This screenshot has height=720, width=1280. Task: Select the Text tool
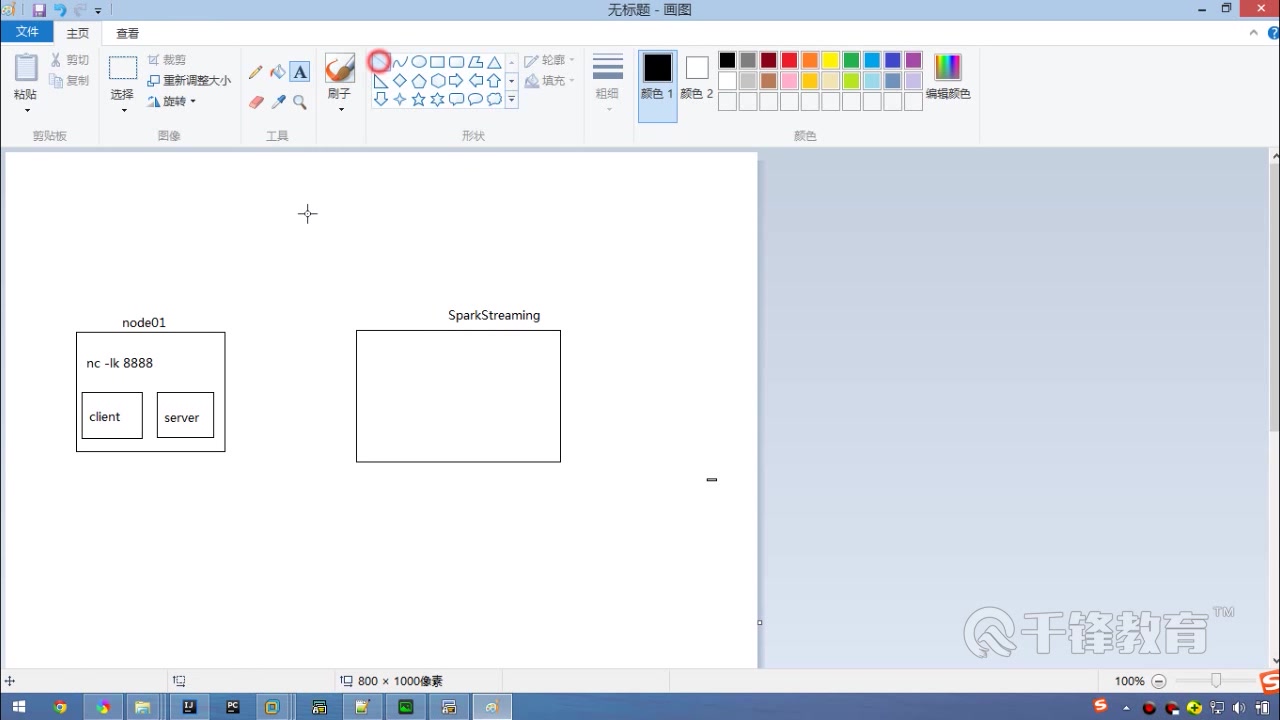[x=300, y=72]
